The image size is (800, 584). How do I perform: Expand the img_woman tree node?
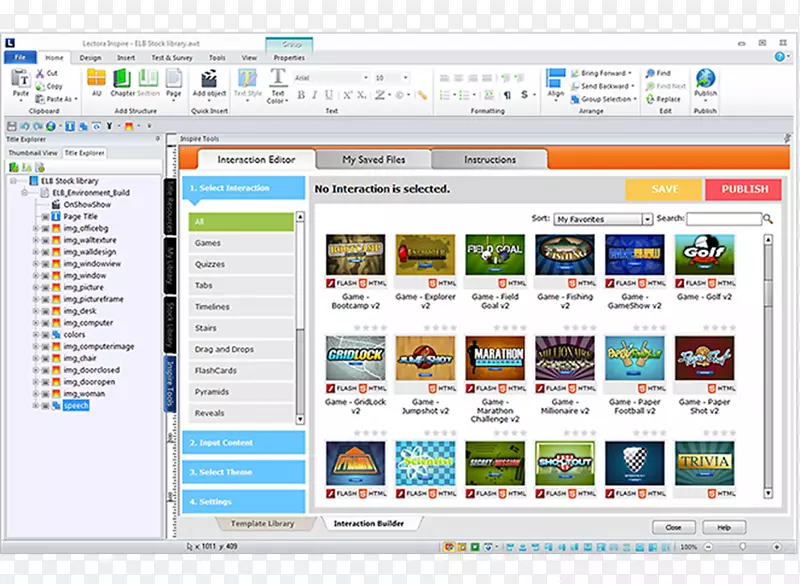35,394
